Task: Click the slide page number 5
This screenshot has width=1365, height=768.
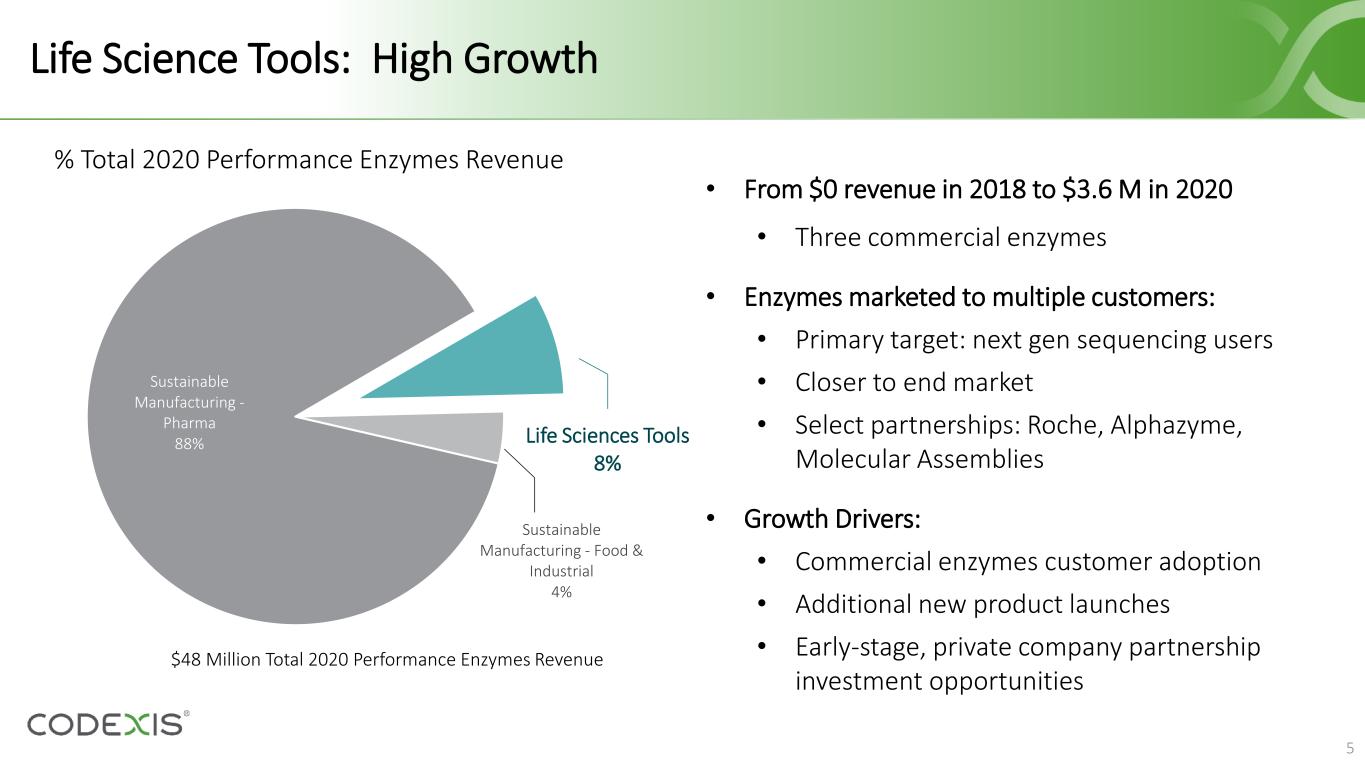Action: coord(1349,748)
